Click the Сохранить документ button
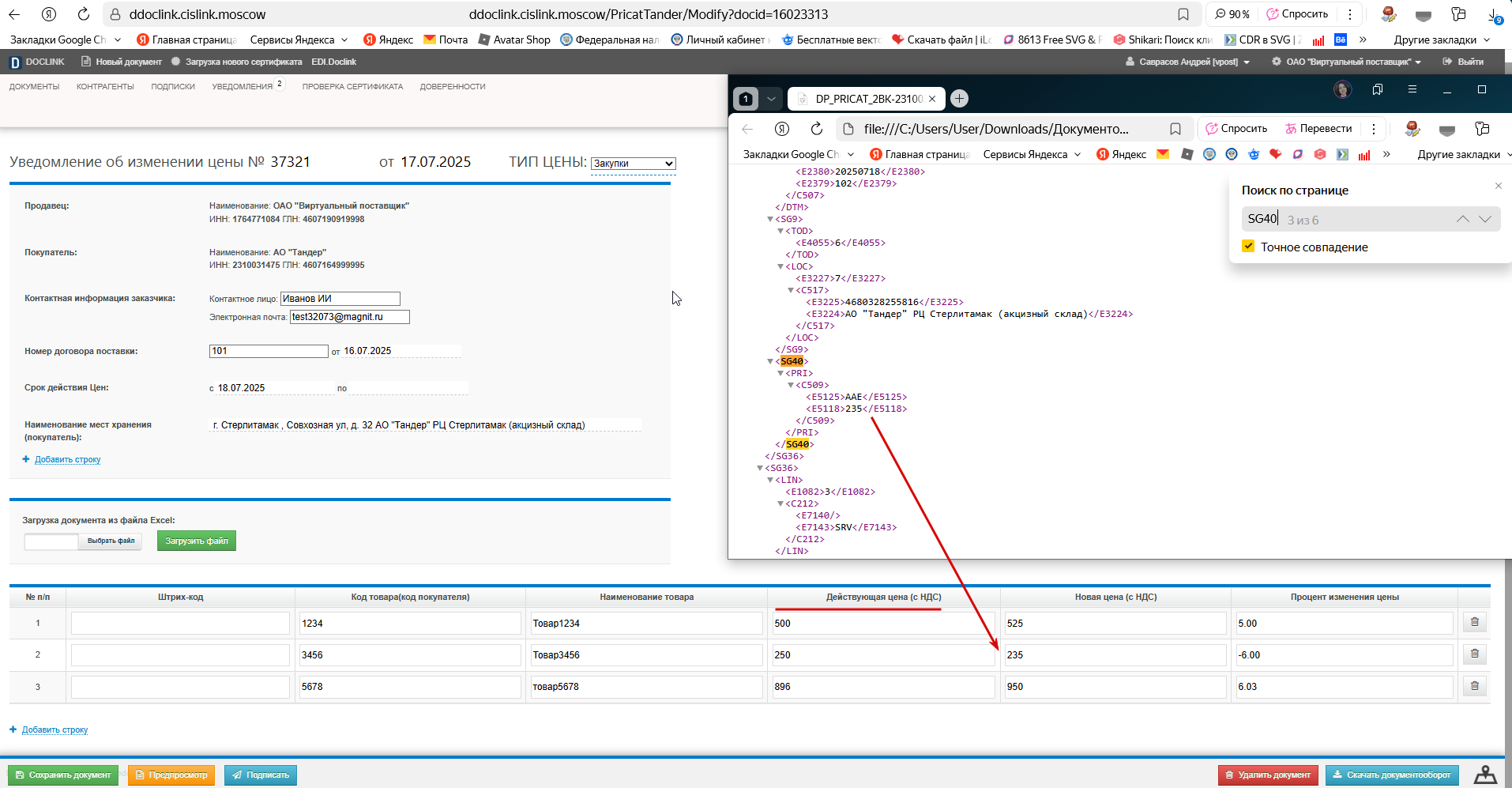Image resolution: width=1512 pixels, height=788 pixels. 63,775
